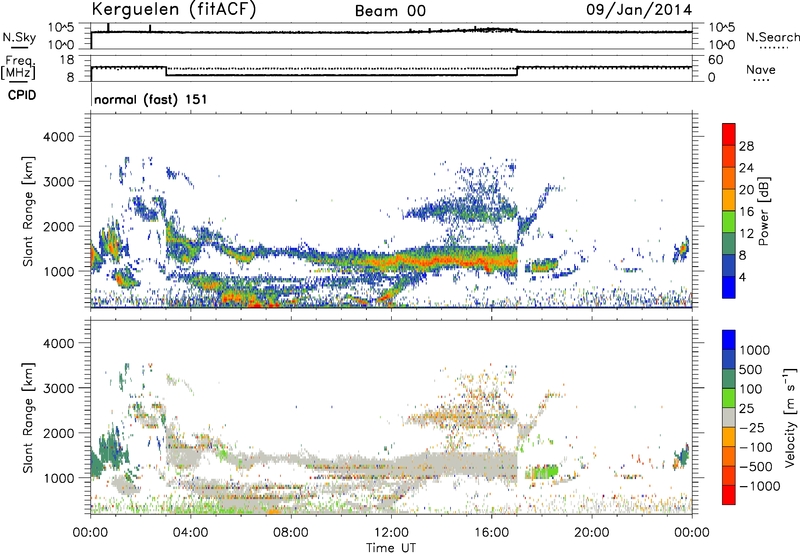Click the 'Slant Range [km]' label of velocity panel
The width and height of the screenshot is (800, 554).
28,418
